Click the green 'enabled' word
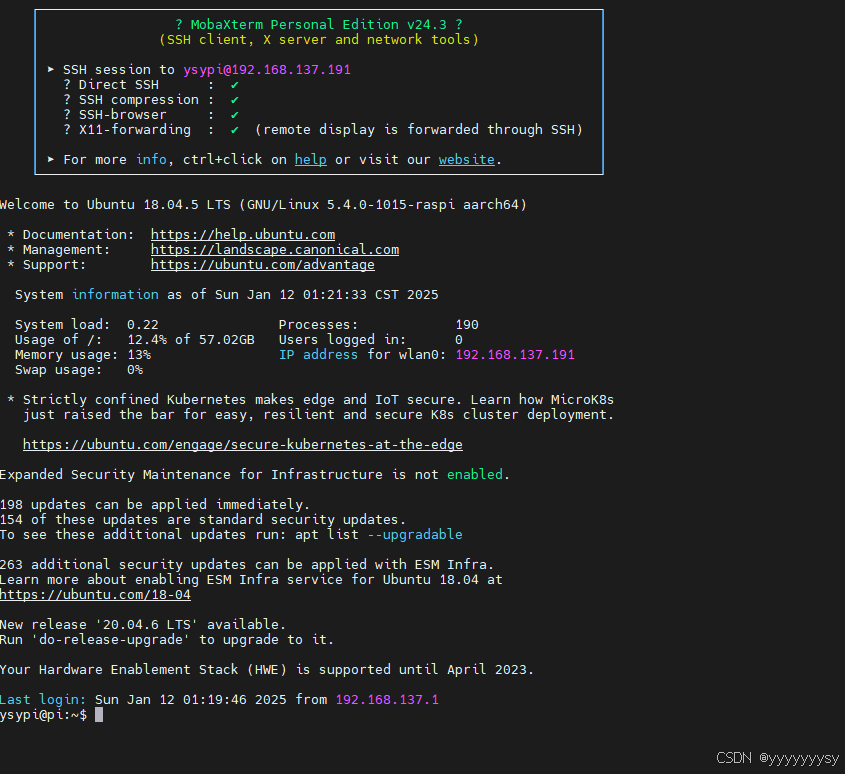This screenshot has height=774, width=845. (475, 475)
